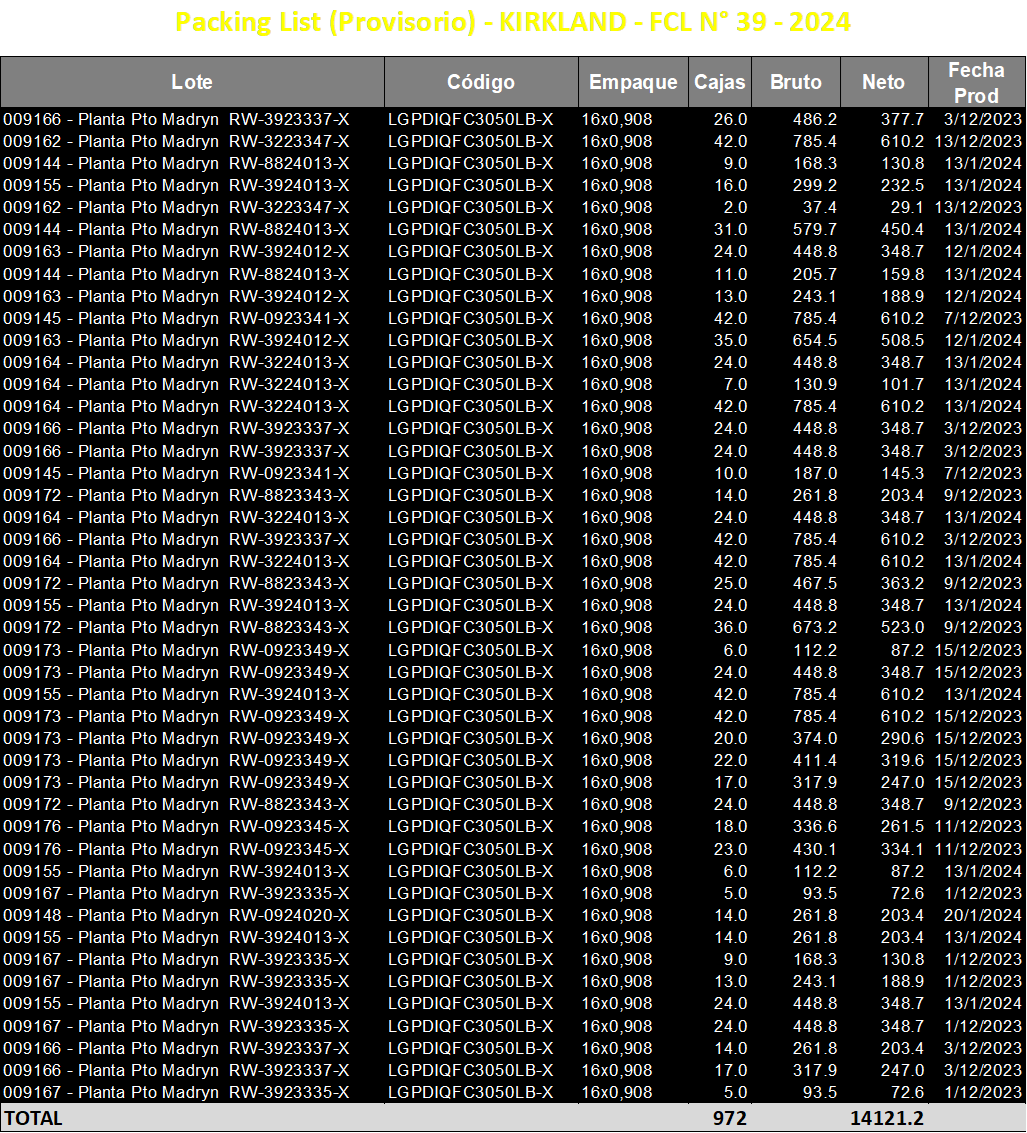Viewport: 1027px width, 1133px height.
Task: Select the Neto column header
Action: pos(884,82)
